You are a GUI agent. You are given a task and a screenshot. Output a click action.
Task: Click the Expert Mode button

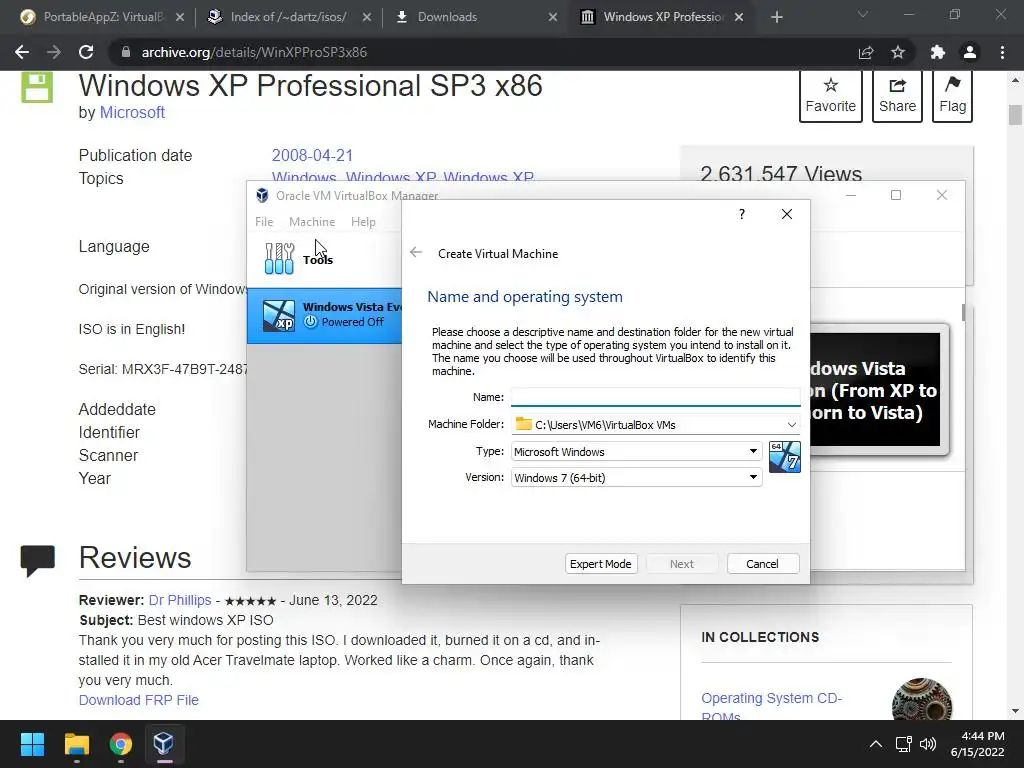point(601,564)
